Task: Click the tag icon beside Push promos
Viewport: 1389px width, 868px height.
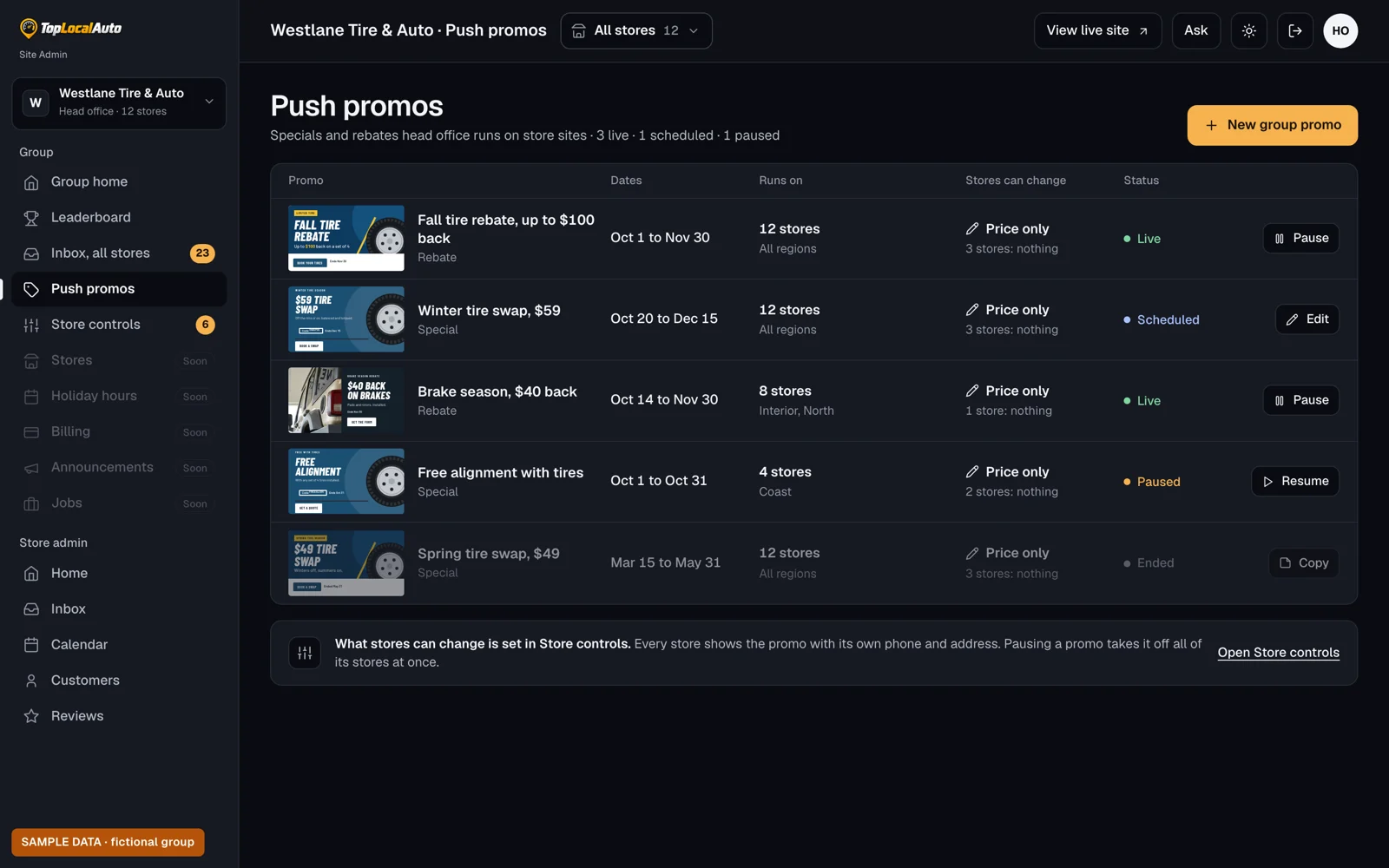Action: pyautogui.click(x=31, y=289)
